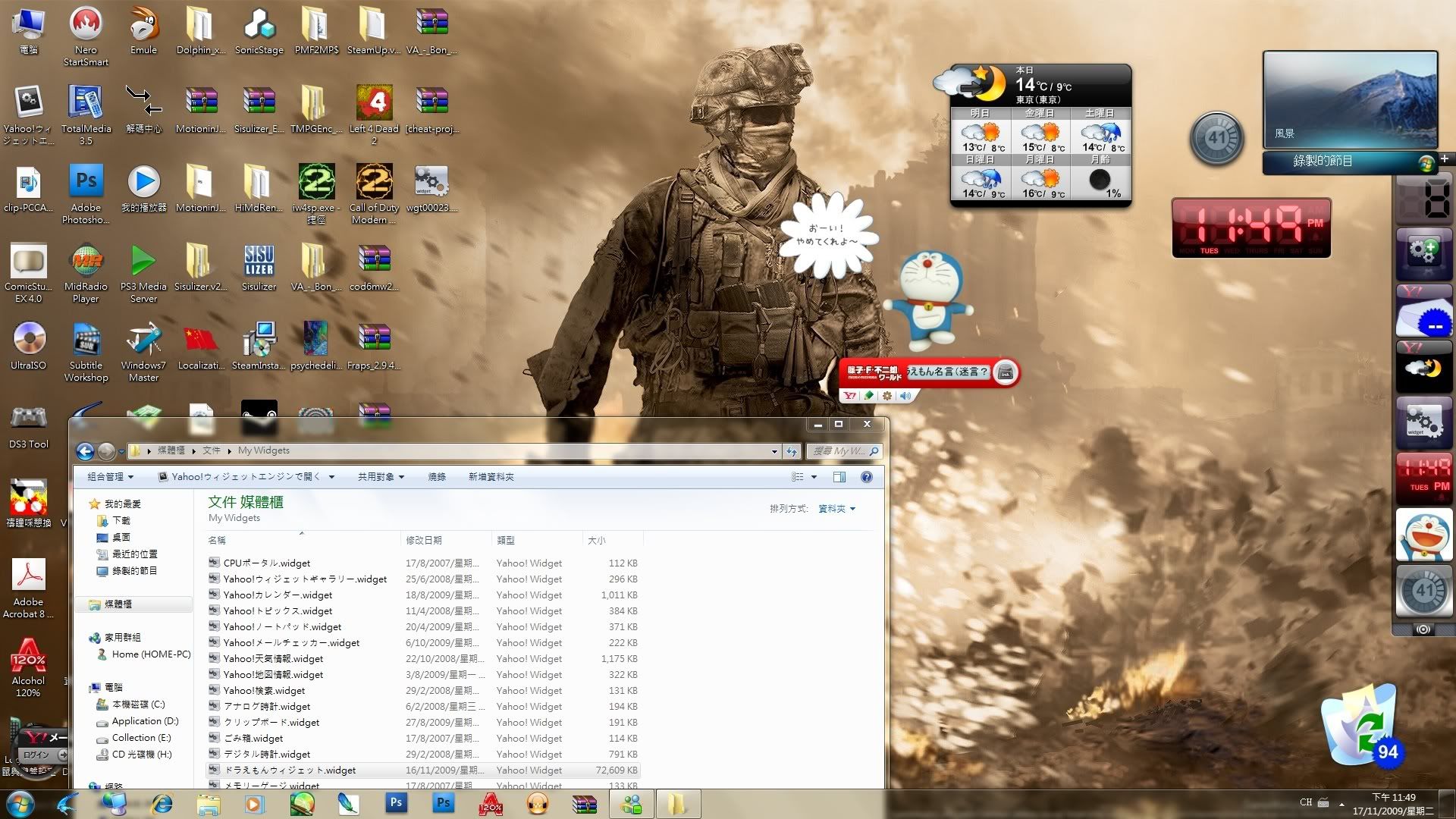The image size is (1456, 819).
Task: Click the link button on Doraemon widget
Action: [1006, 372]
